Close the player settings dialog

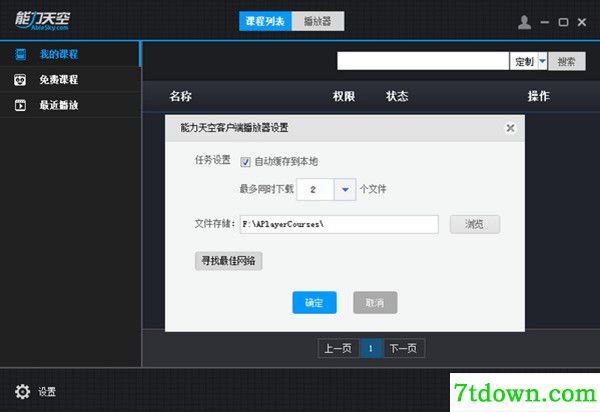pyautogui.click(x=510, y=128)
